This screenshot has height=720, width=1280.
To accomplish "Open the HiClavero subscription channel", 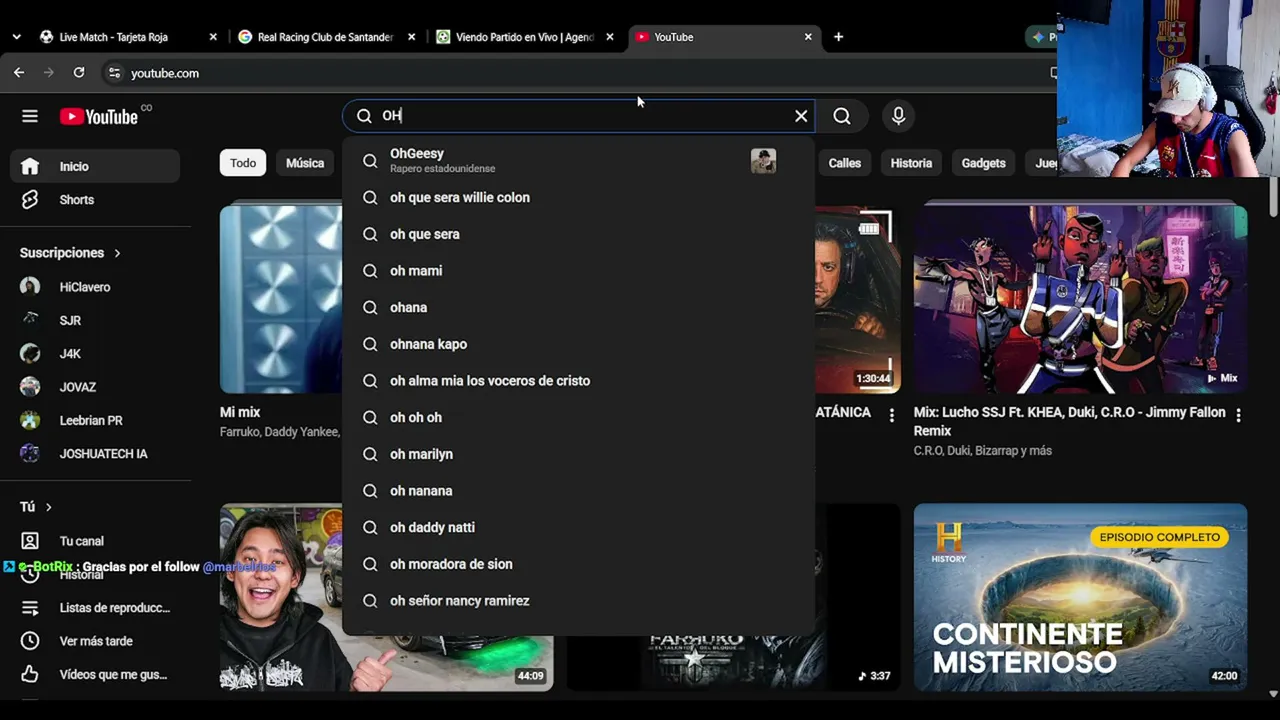I will coord(95,287).
